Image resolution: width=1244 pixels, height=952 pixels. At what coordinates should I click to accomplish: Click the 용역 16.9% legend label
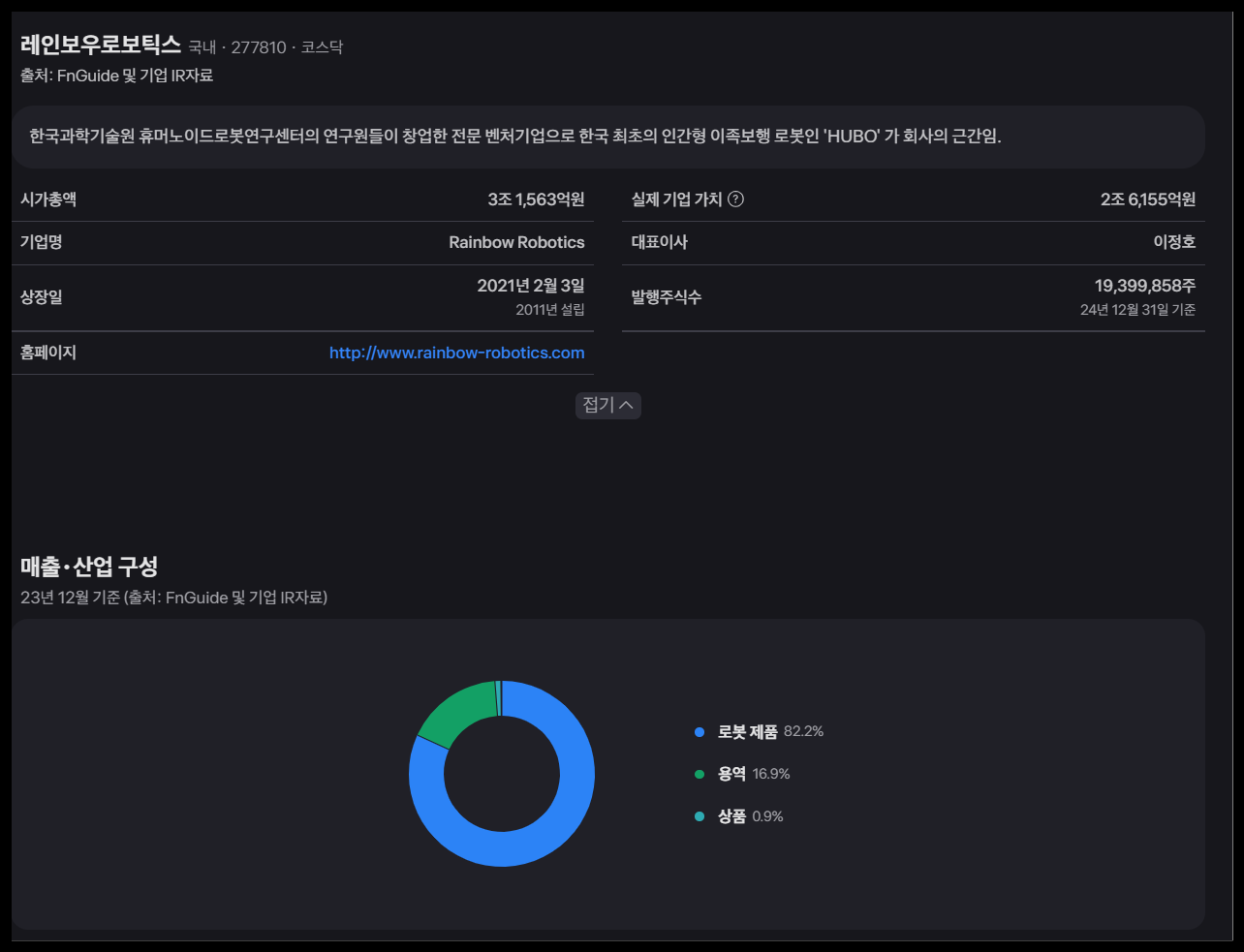click(754, 775)
